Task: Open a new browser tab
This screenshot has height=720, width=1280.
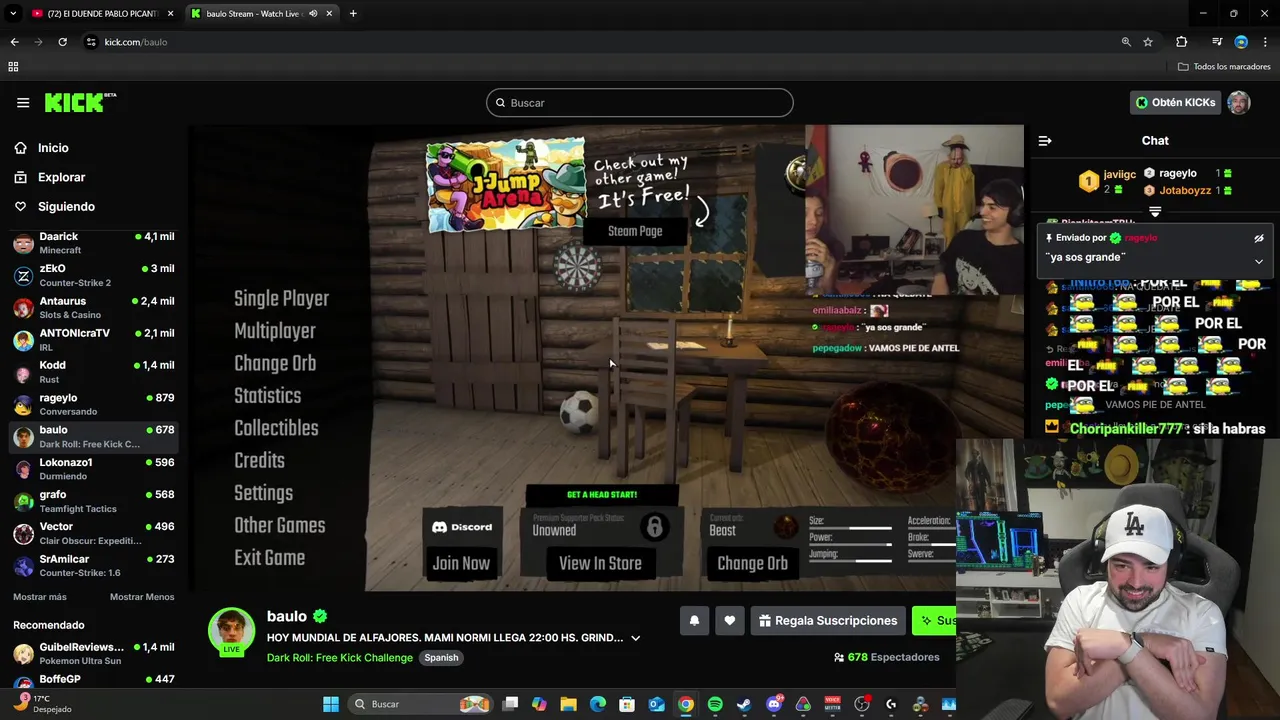Action: [353, 14]
